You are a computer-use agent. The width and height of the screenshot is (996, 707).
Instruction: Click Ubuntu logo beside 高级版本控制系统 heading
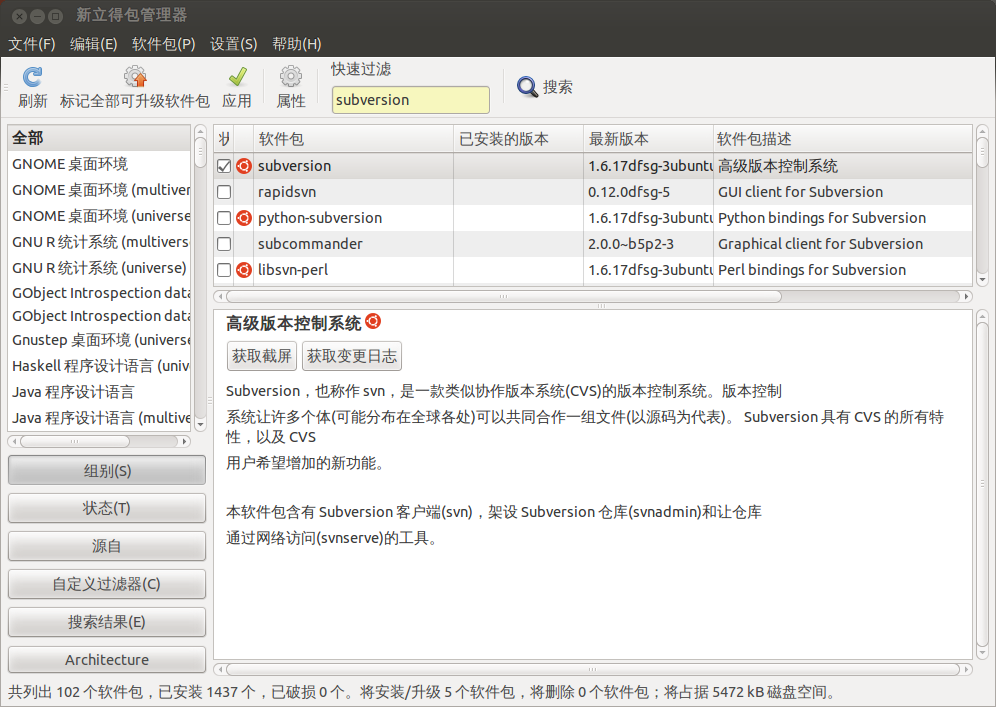click(x=374, y=321)
